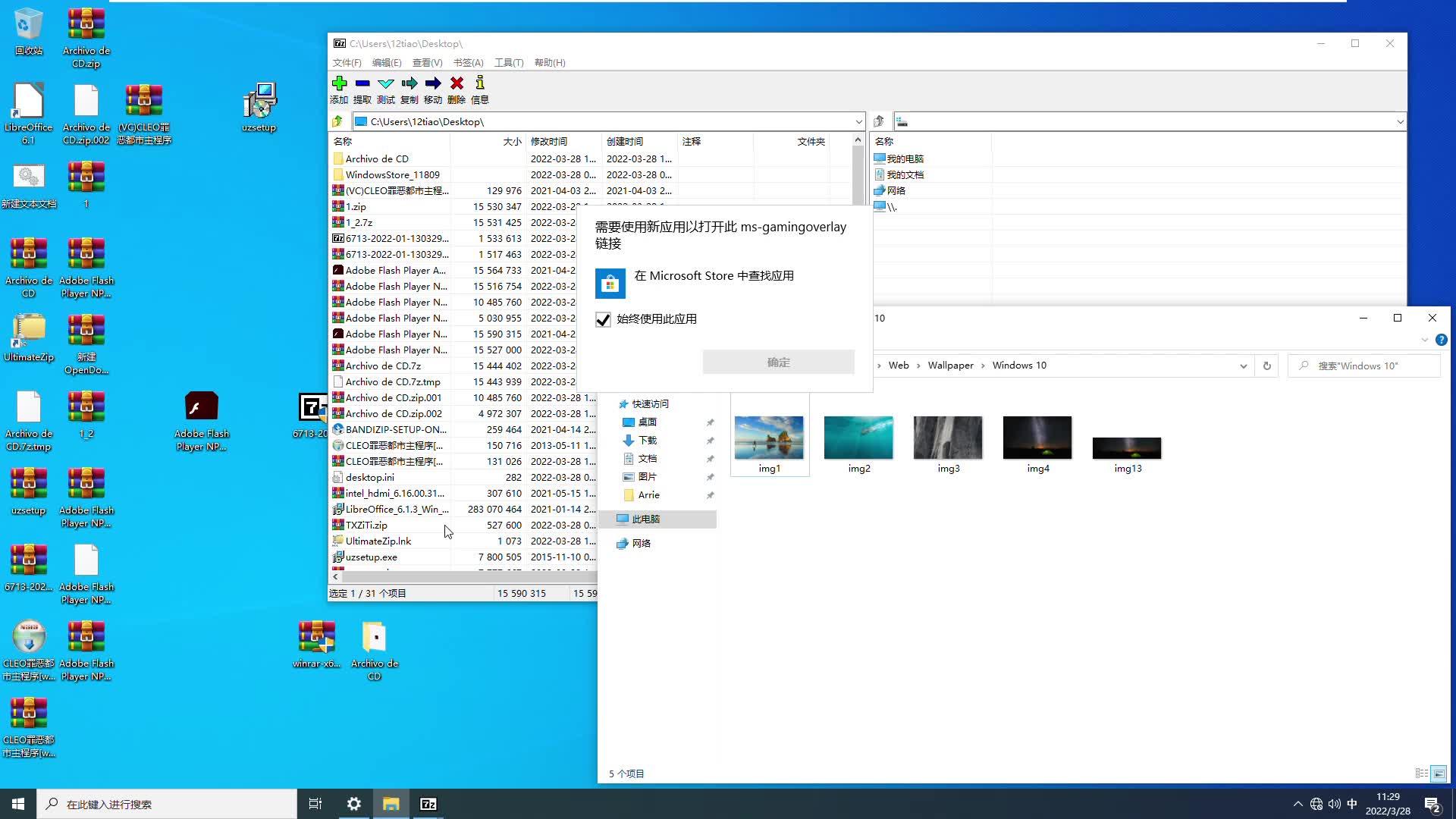The width and height of the screenshot is (1456, 819).
Task: Click the '确定' confirm button
Action: coord(779,362)
